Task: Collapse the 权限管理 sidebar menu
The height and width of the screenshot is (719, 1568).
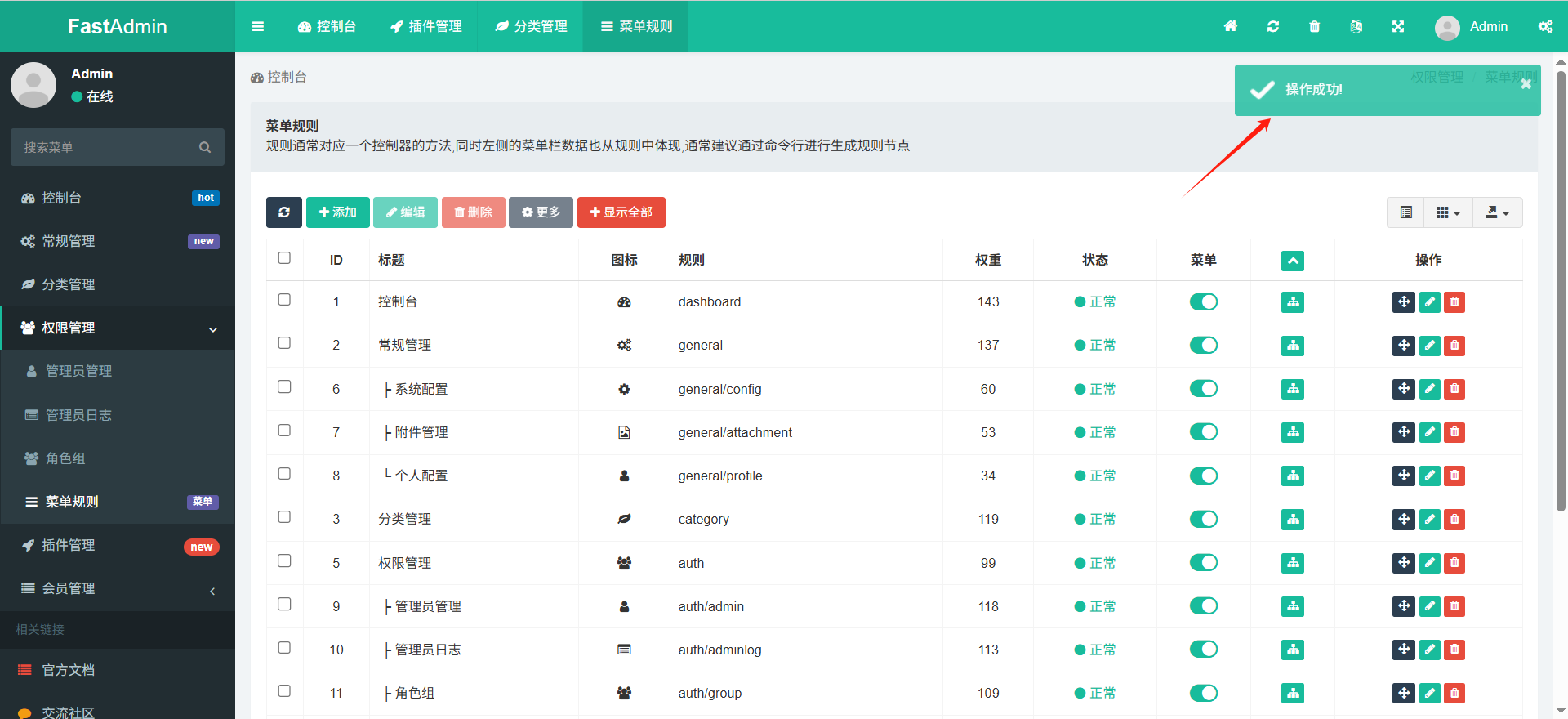Action: click(x=118, y=328)
